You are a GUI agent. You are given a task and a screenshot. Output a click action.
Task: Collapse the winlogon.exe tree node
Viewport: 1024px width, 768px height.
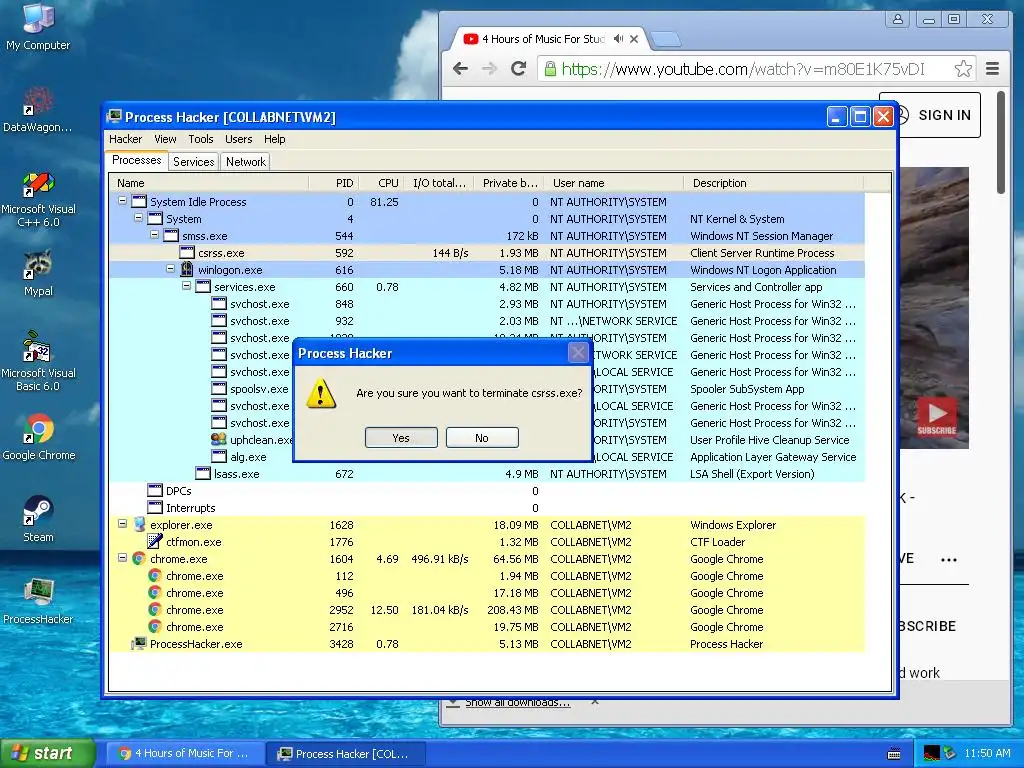pos(170,269)
